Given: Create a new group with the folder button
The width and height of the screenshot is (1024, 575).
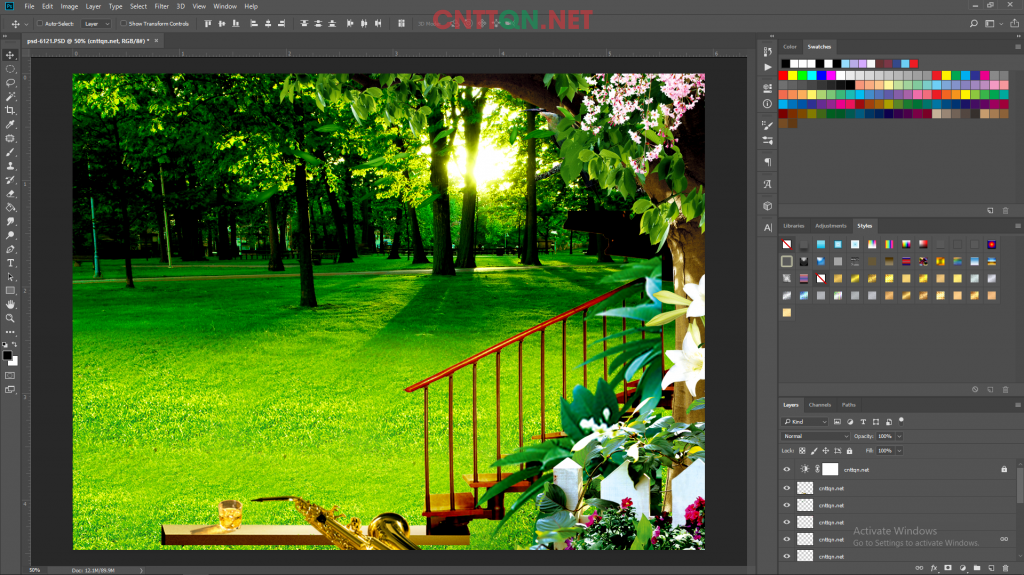Looking at the screenshot, I should [x=977, y=568].
